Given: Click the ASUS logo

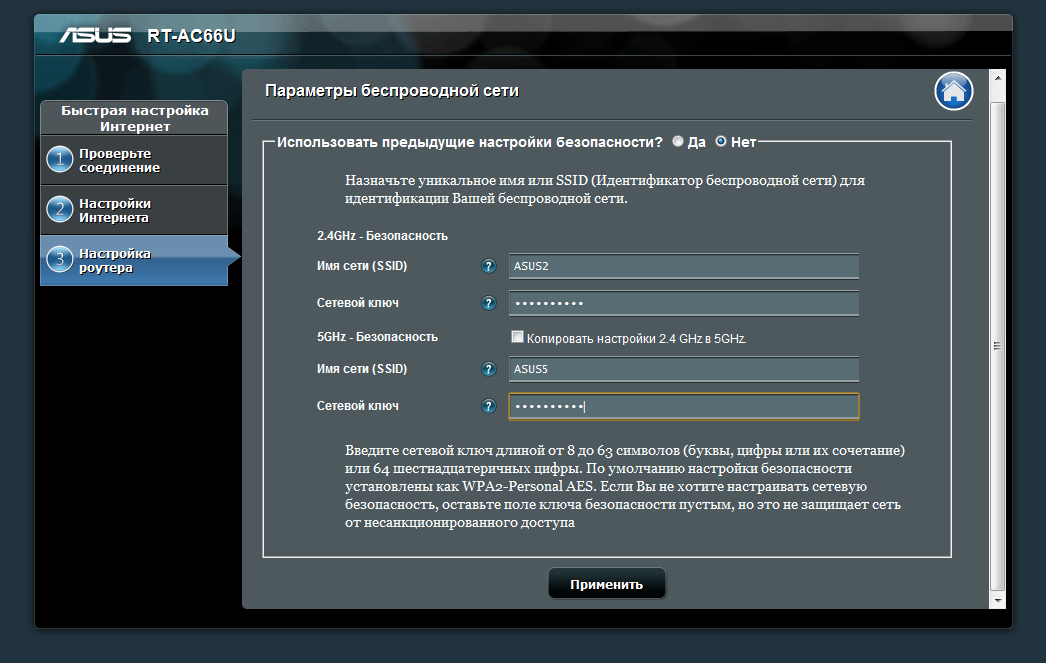Looking at the screenshot, I should pos(95,35).
